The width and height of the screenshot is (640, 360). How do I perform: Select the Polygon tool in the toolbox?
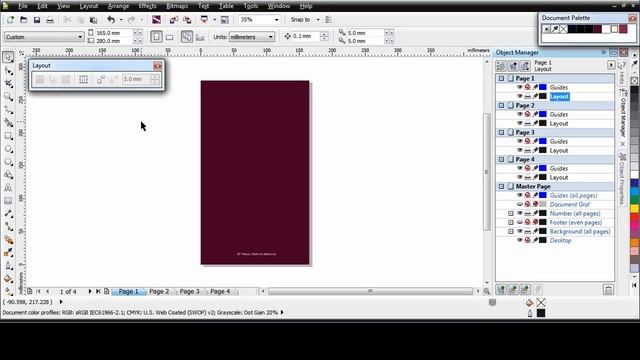click(x=8, y=162)
